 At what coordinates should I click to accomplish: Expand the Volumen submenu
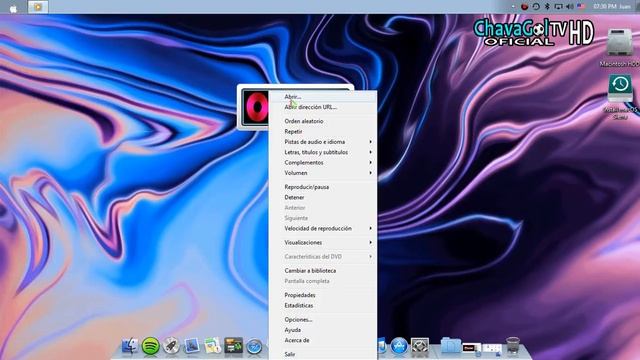point(323,173)
